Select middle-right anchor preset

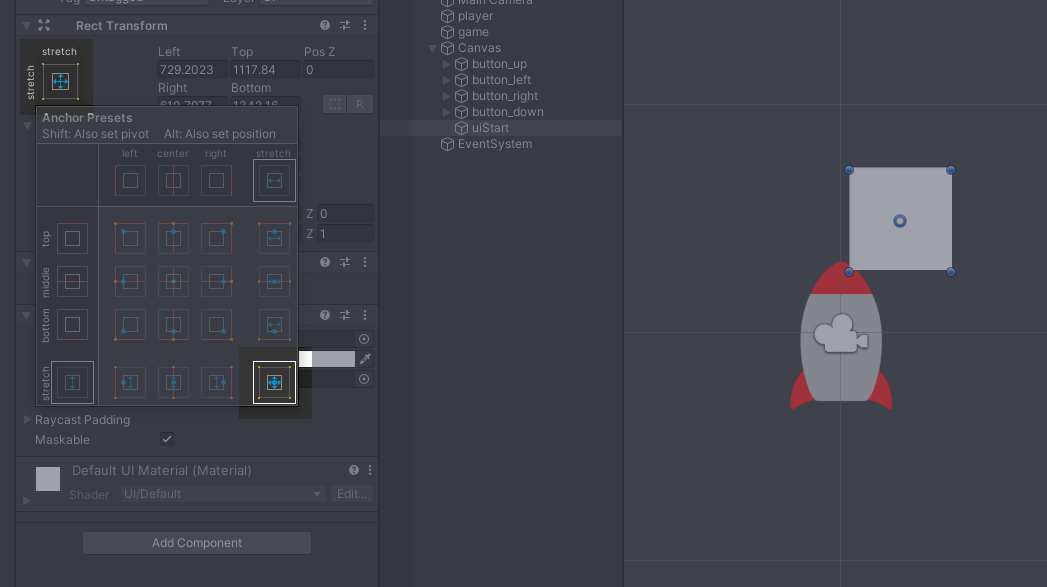coord(216,282)
